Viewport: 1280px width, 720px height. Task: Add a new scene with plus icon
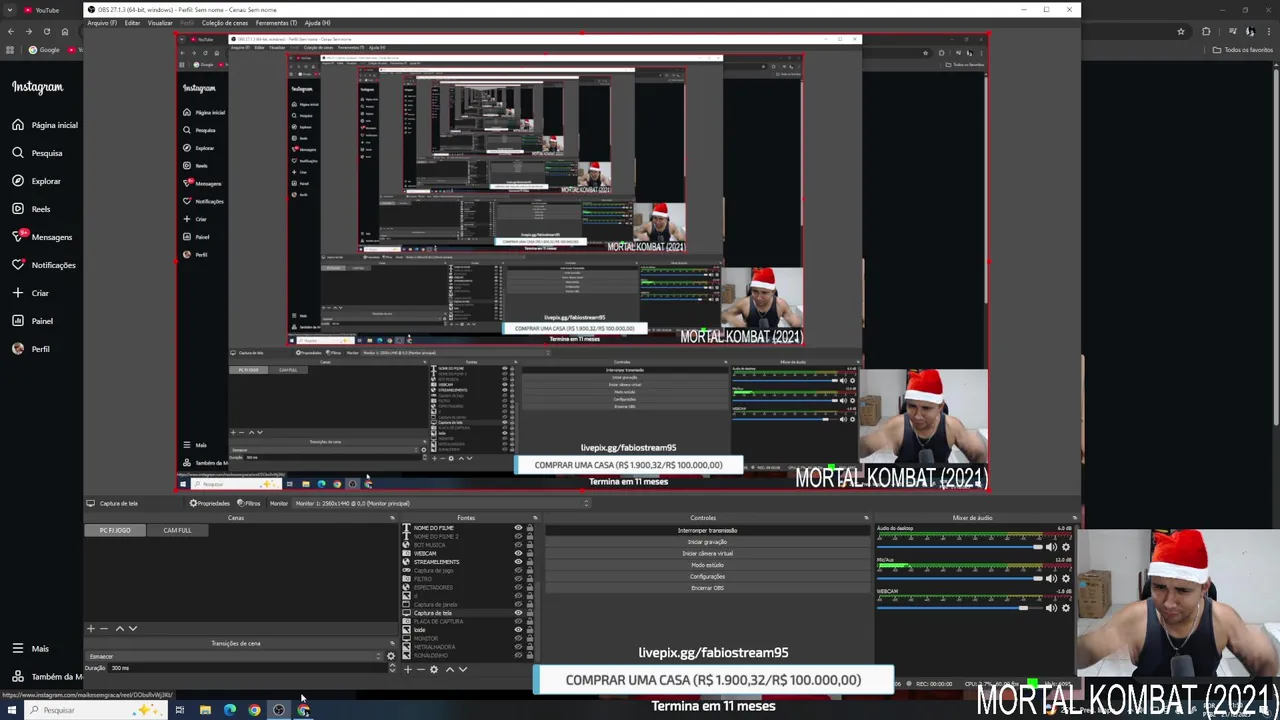[91, 629]
